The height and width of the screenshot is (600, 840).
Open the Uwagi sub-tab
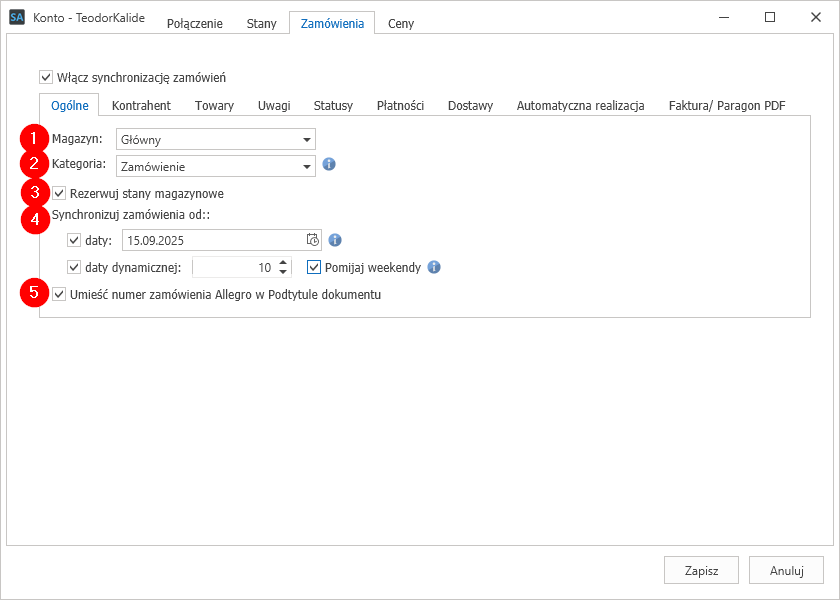pos(274,106)
